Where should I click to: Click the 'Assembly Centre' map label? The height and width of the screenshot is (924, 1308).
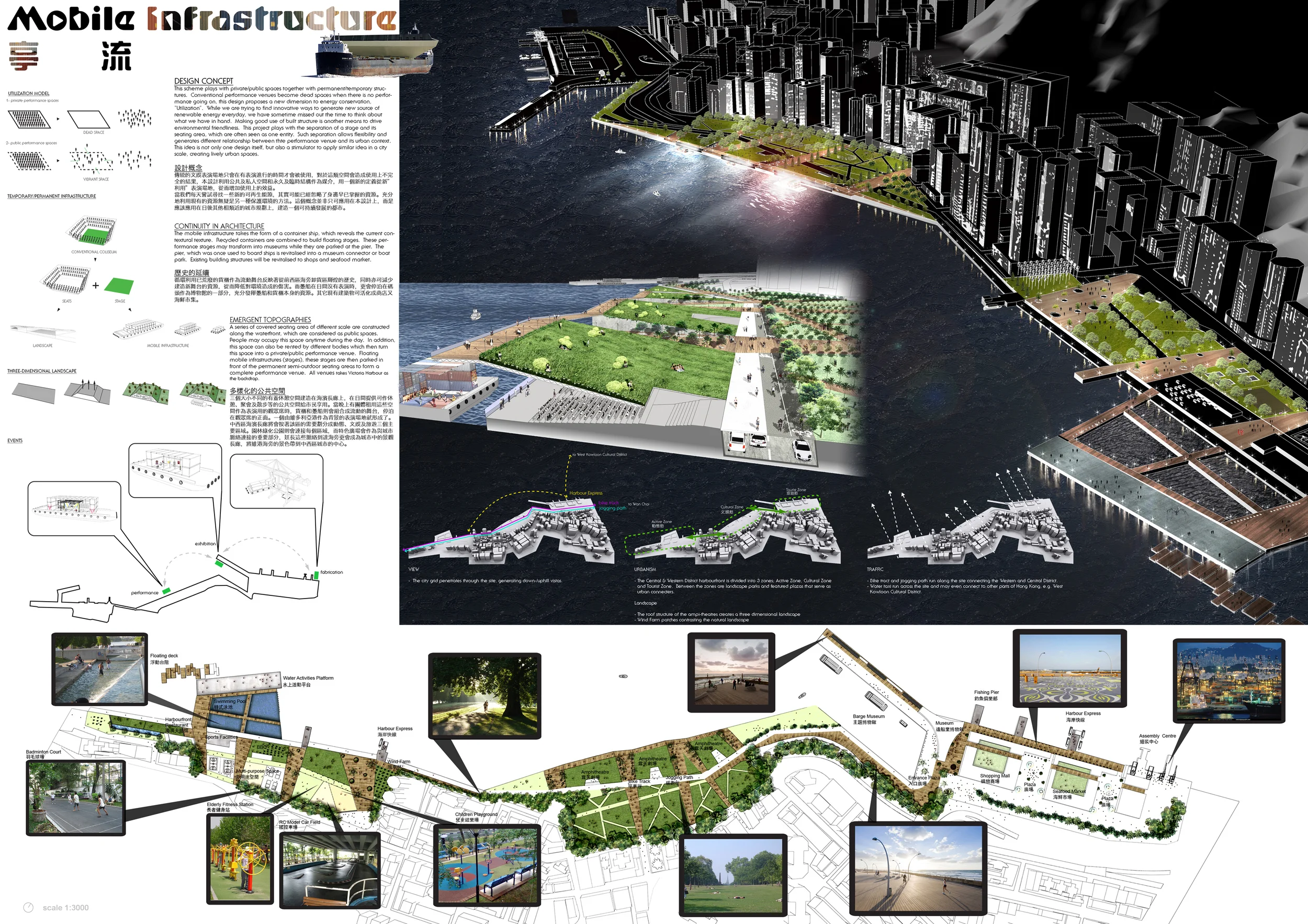[x=1158, y=736]
